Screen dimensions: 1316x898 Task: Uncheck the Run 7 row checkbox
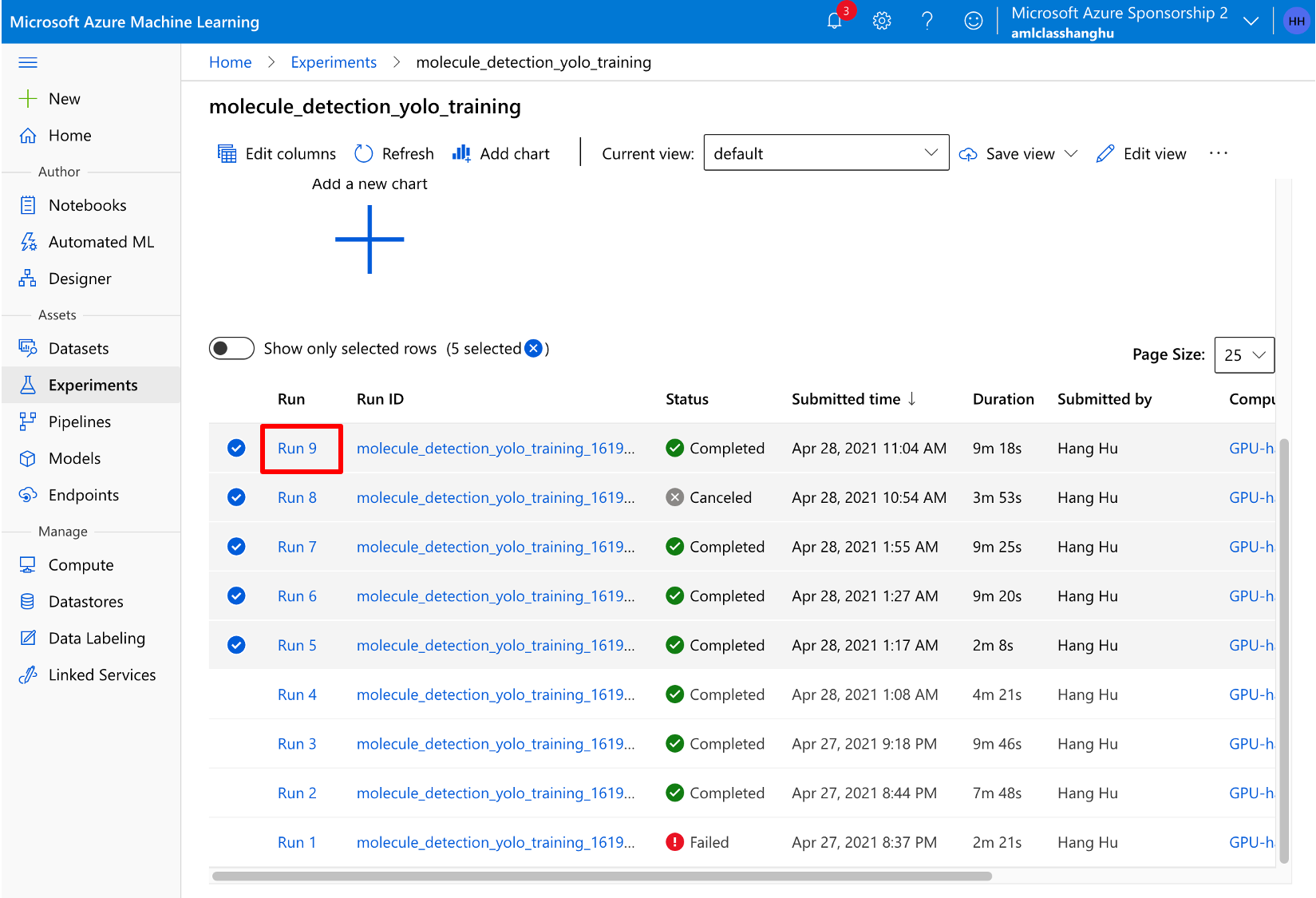tap(236, 547)
